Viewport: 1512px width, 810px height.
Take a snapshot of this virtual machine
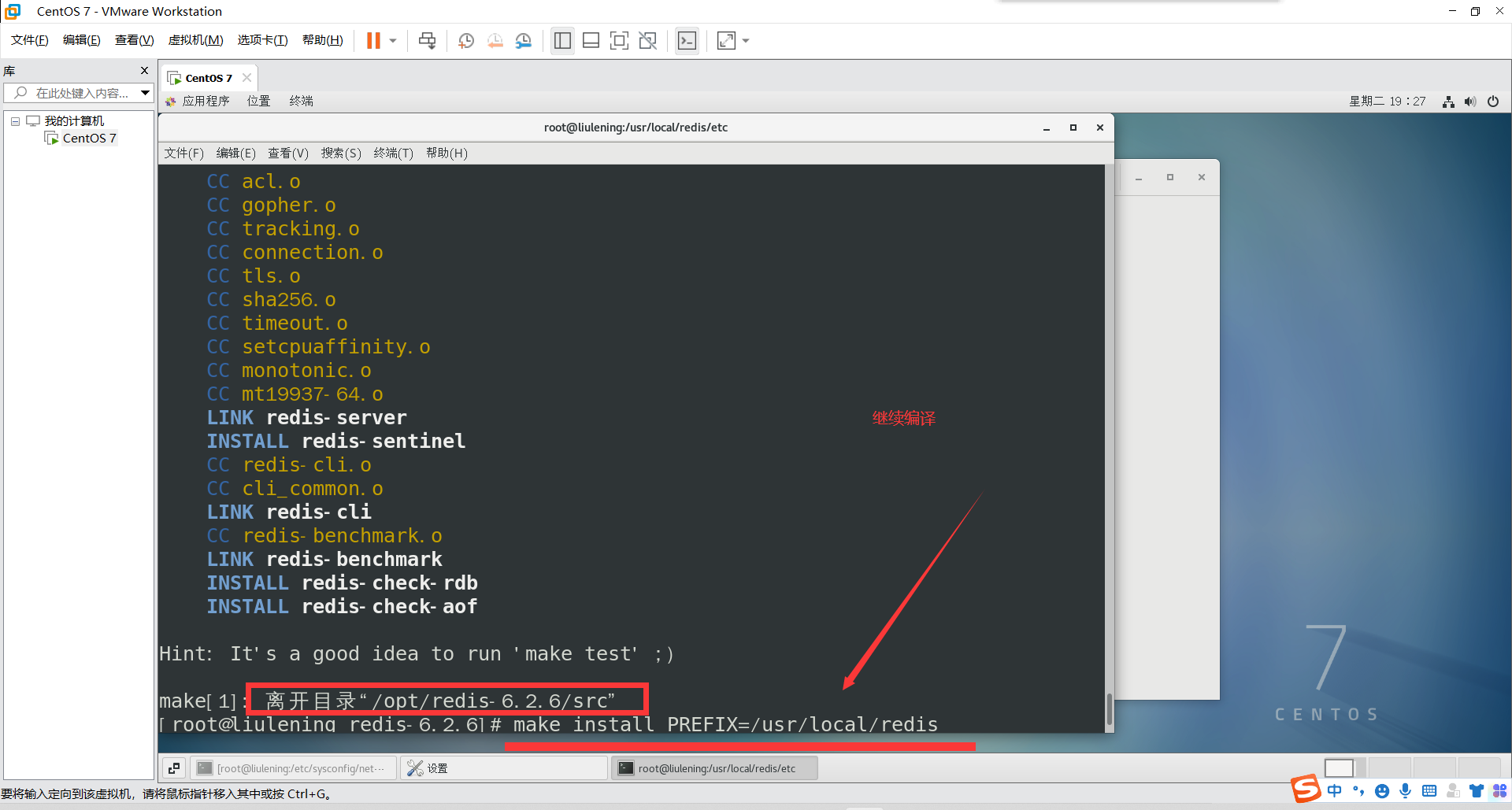pos(466,40)
